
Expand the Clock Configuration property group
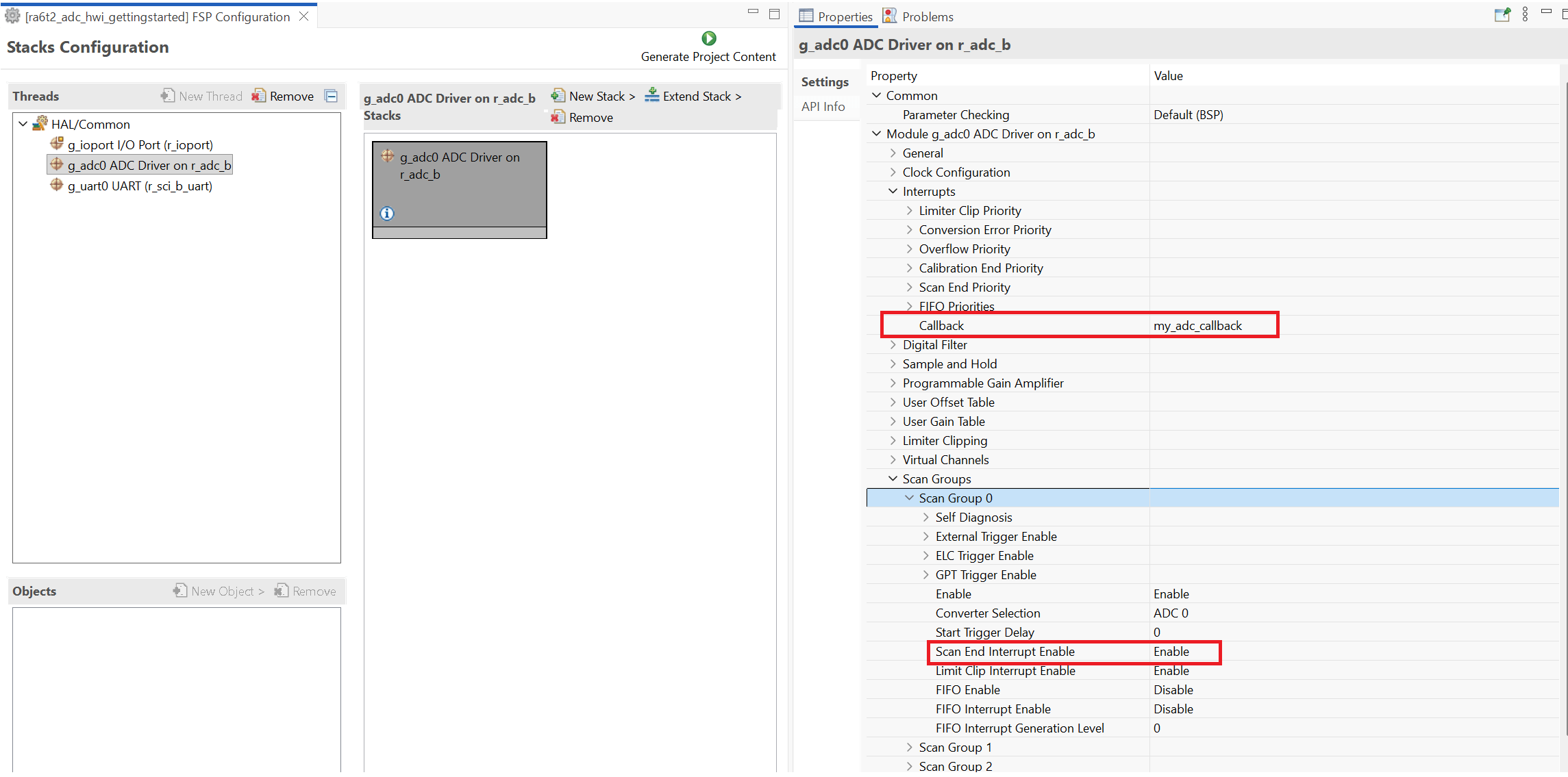point(893,173)
